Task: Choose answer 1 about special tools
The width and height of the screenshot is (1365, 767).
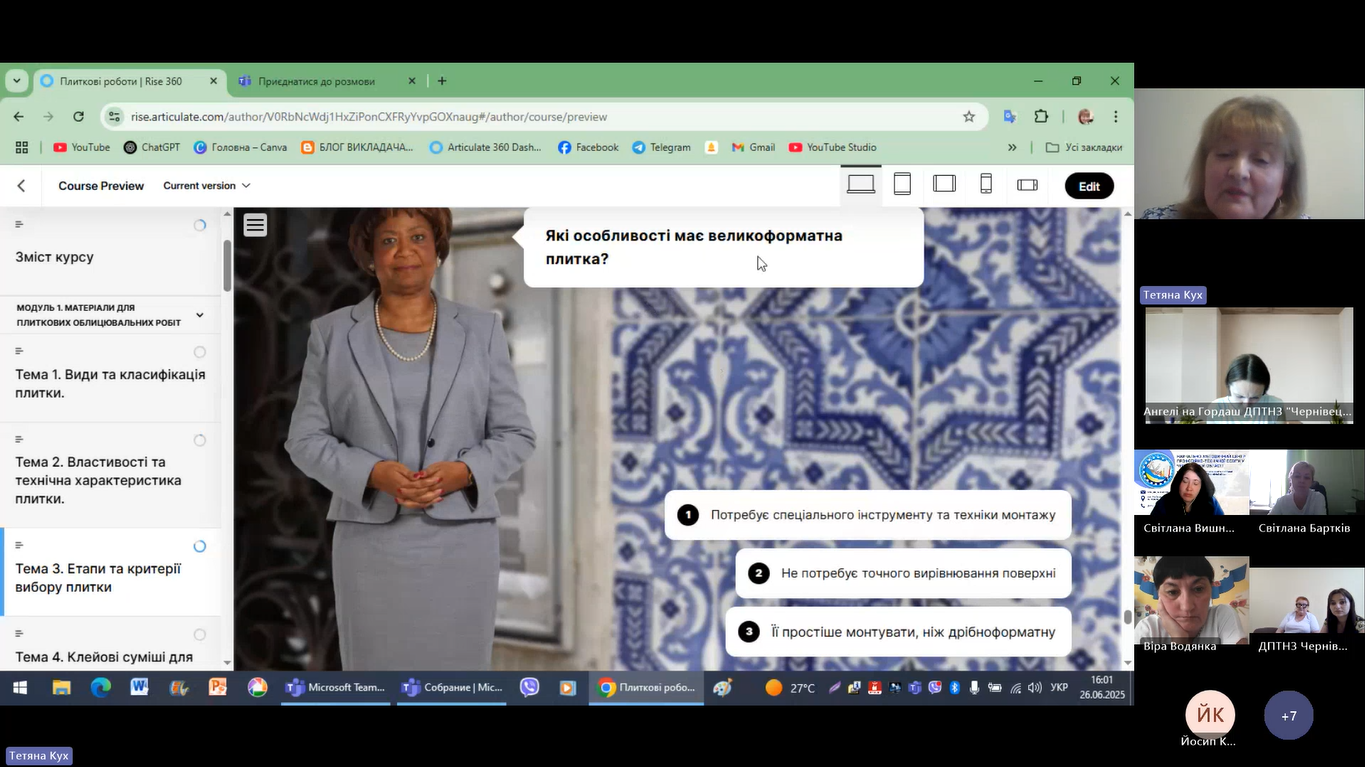Action: pos(868,515)
